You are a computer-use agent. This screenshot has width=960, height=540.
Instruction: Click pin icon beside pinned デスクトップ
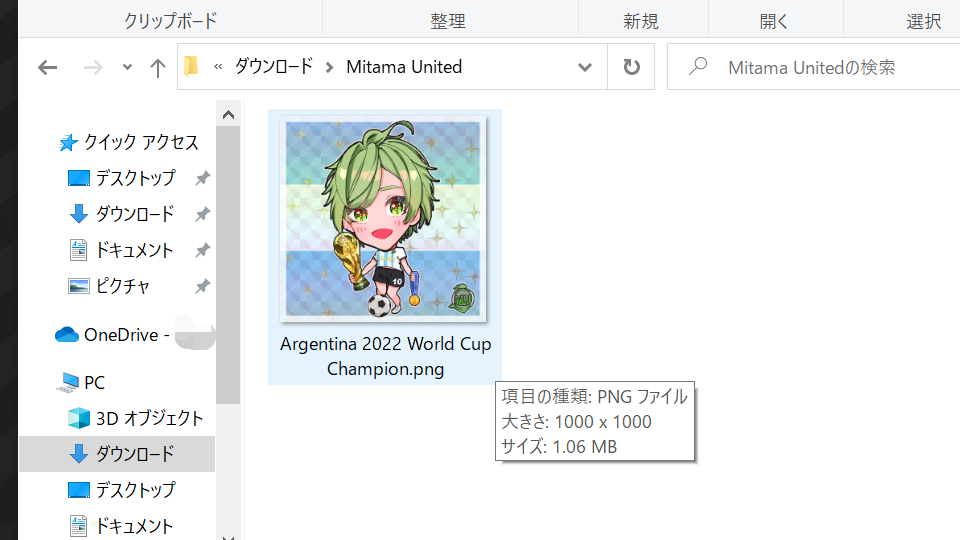click(203, 178)
